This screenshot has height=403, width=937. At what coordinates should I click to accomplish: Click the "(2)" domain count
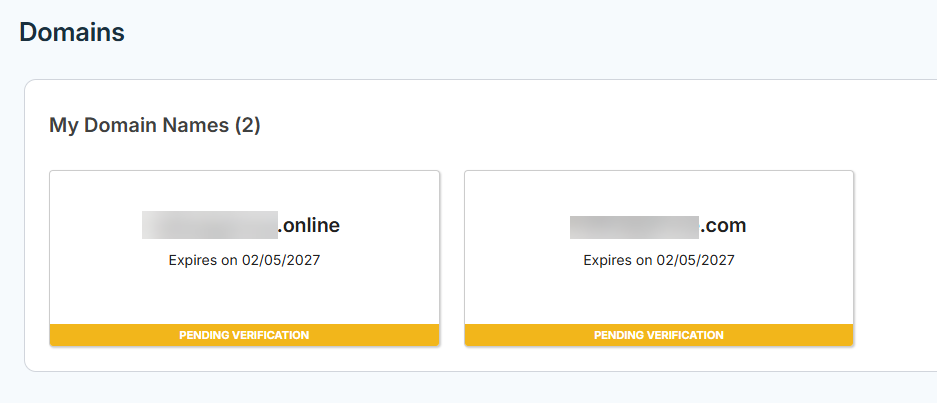click(247, 125)
